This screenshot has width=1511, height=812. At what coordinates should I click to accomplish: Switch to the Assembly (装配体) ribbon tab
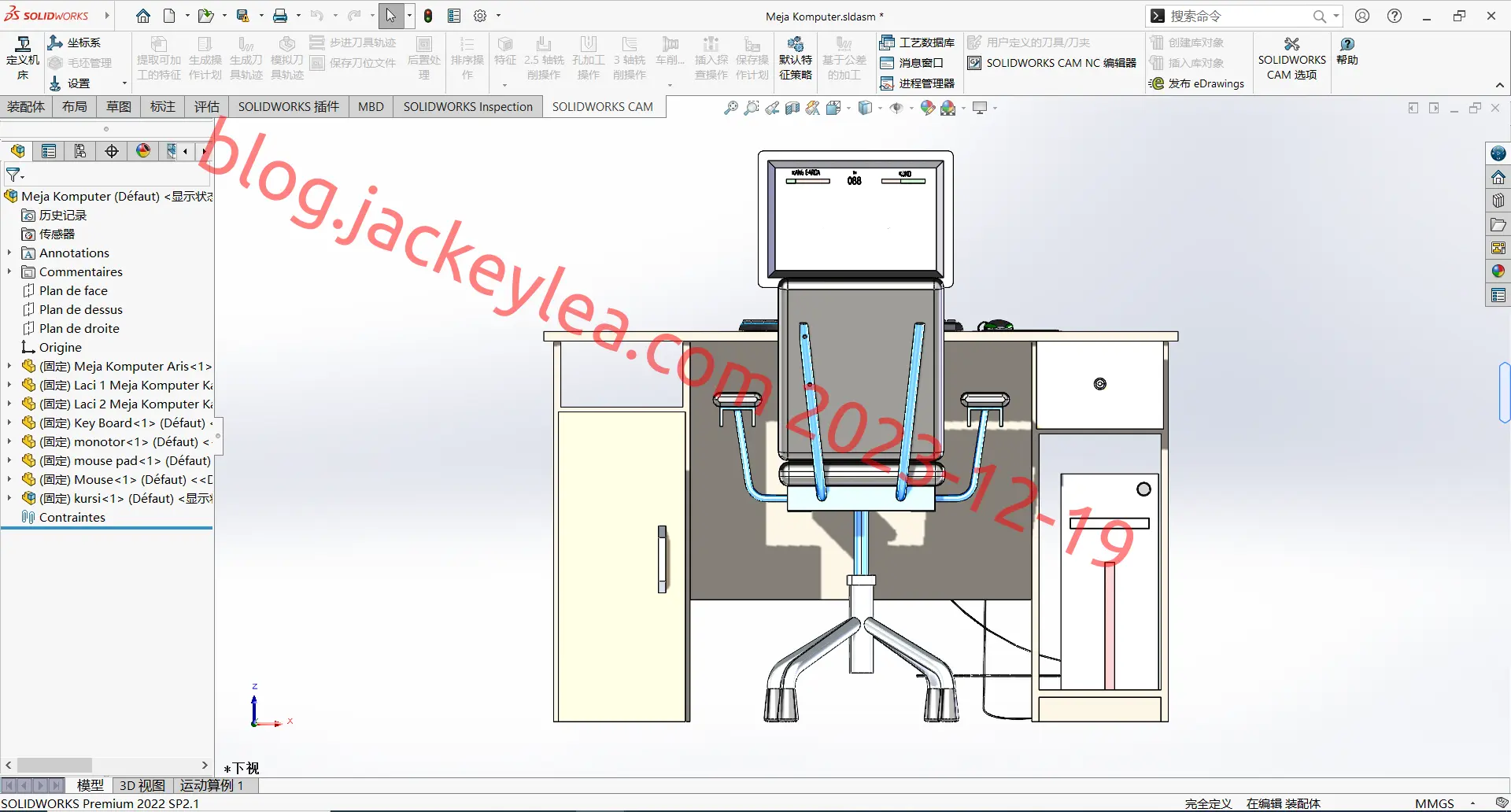tap(26, 107)
